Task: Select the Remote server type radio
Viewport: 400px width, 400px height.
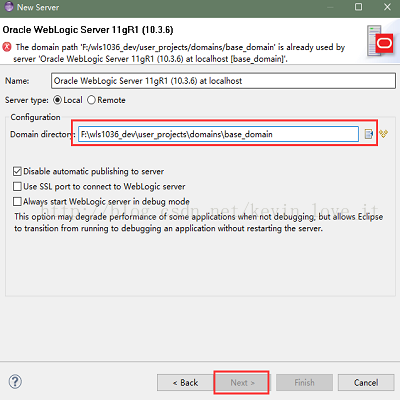Action: (91, 100)
